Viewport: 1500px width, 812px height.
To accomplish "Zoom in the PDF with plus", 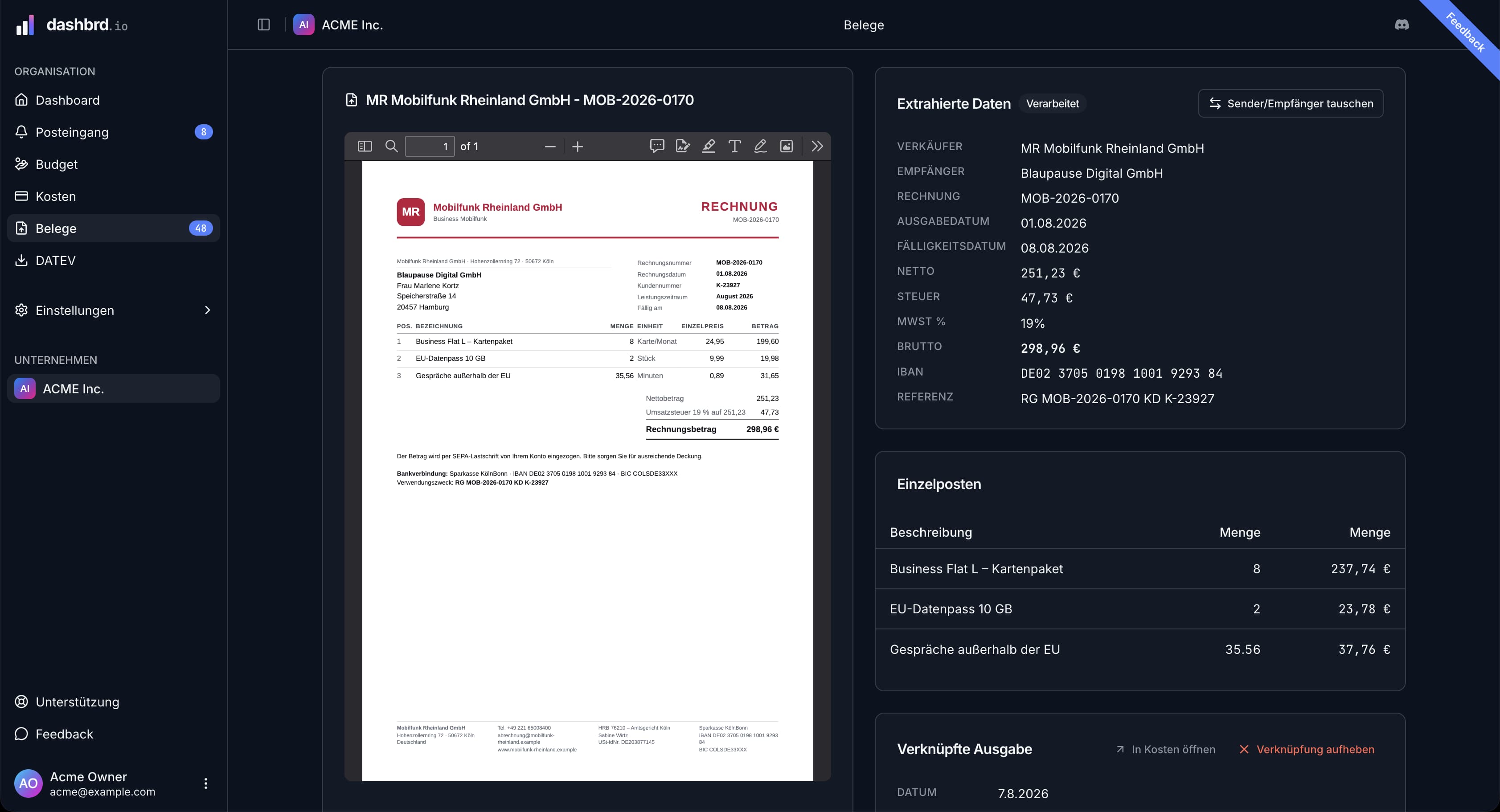I will pyautogui.click(x=578, y=147).
